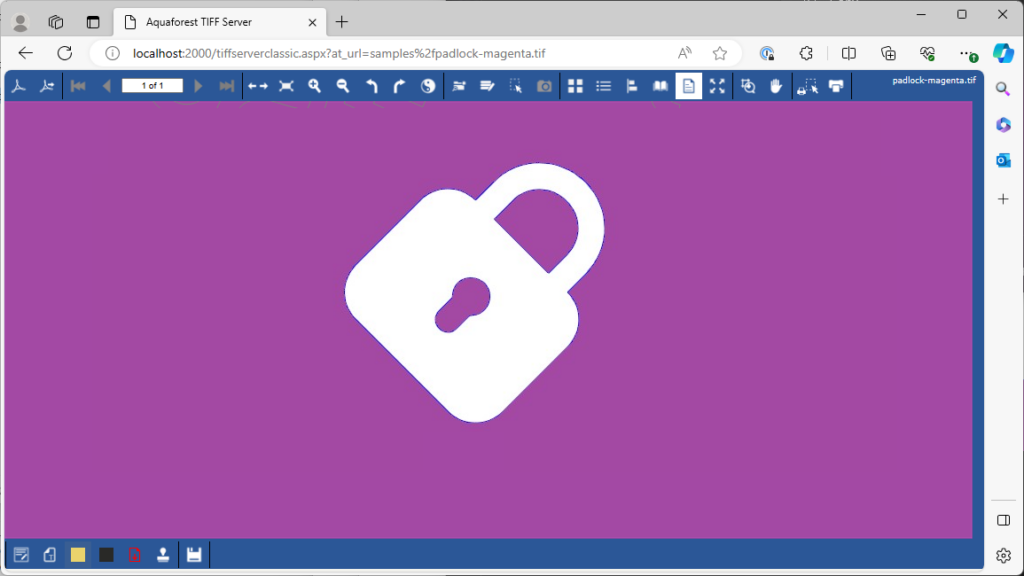Rotate the image counterclockwise

click(x=371, y=86)
